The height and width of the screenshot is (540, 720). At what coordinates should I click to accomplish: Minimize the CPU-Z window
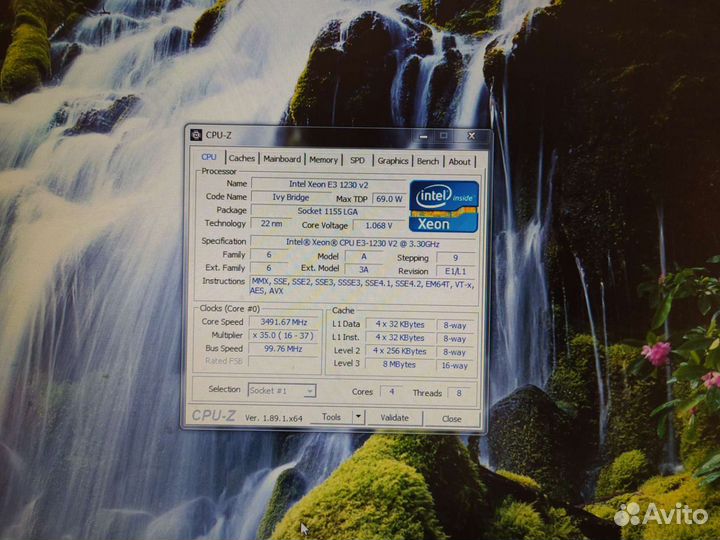pos(423,136)
